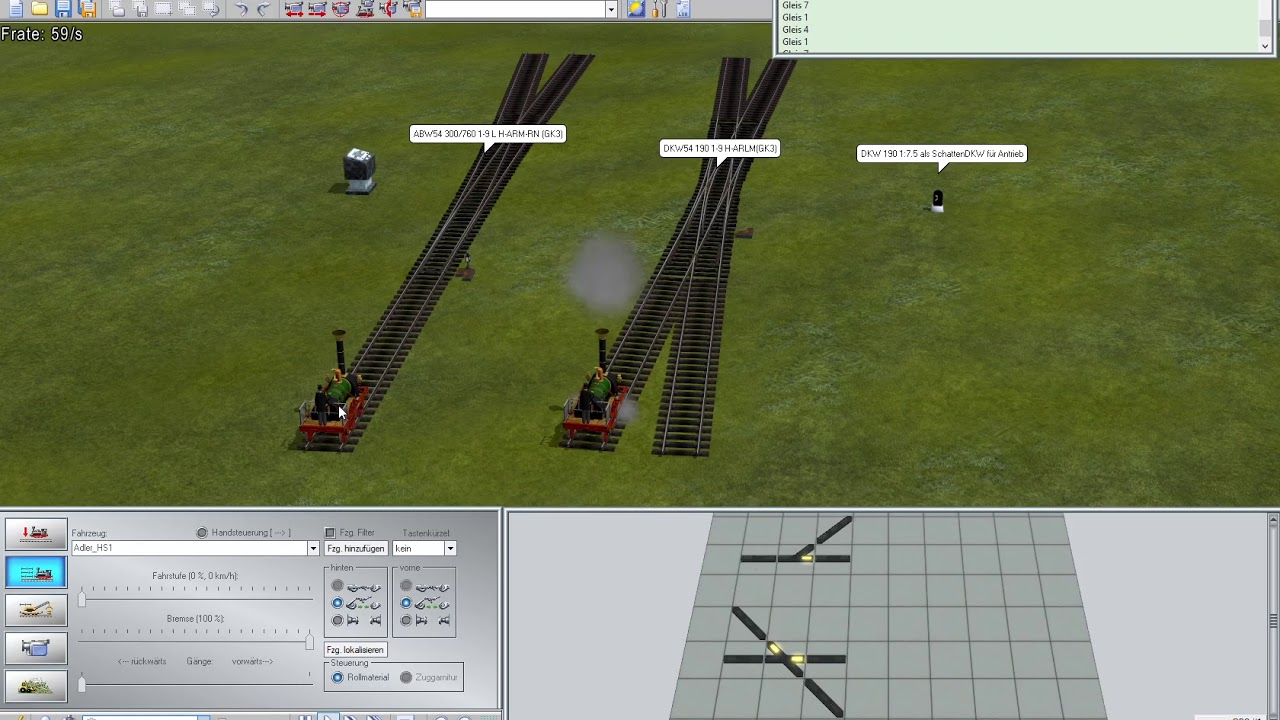
Task: Click the locomotive with disk toolbar icon
Action: pyautogui.click(x=411, y=9)
